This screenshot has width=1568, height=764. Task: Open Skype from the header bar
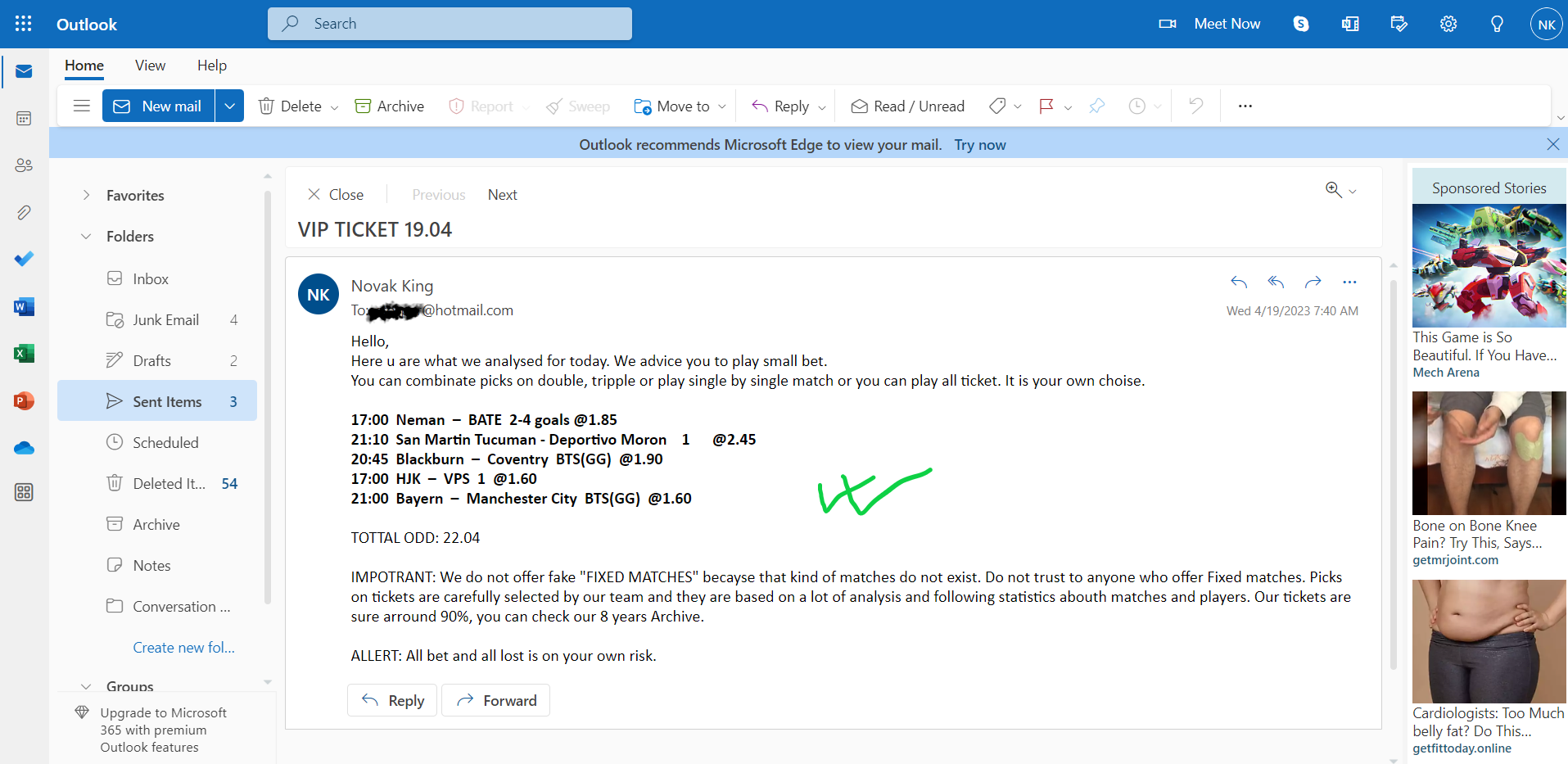point(1301,24)
